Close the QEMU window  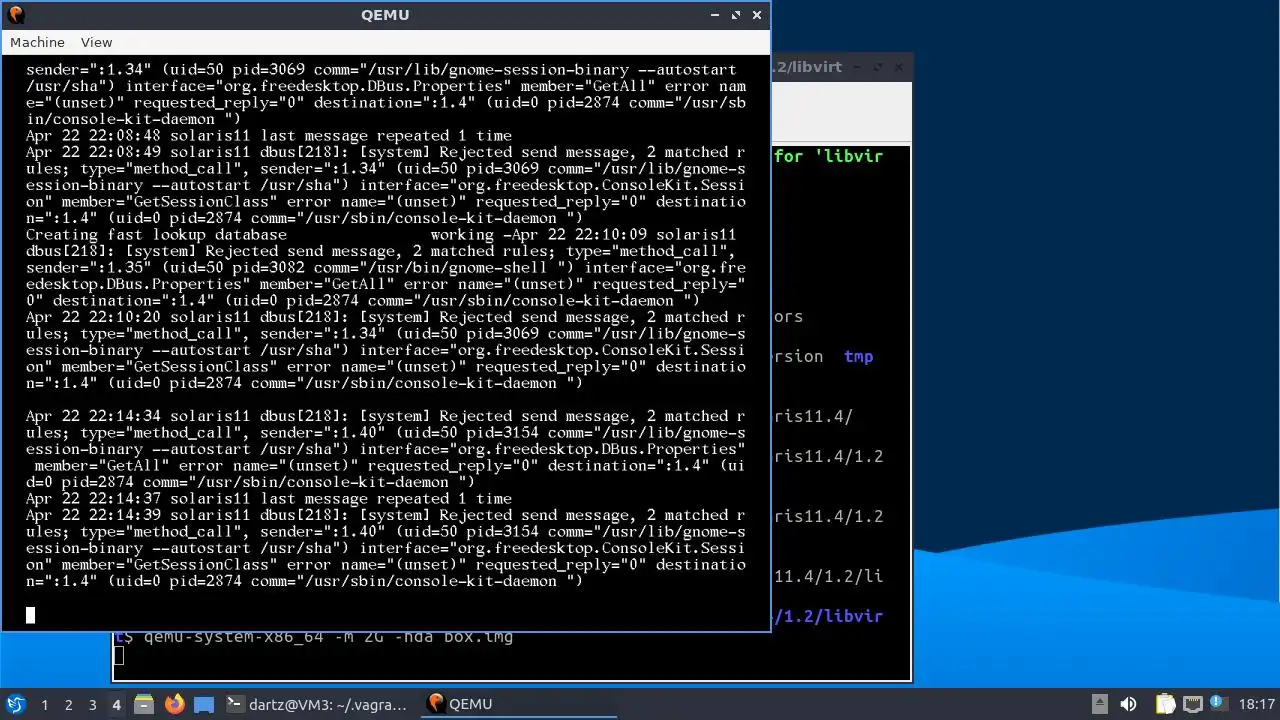(x=757, y=15)
